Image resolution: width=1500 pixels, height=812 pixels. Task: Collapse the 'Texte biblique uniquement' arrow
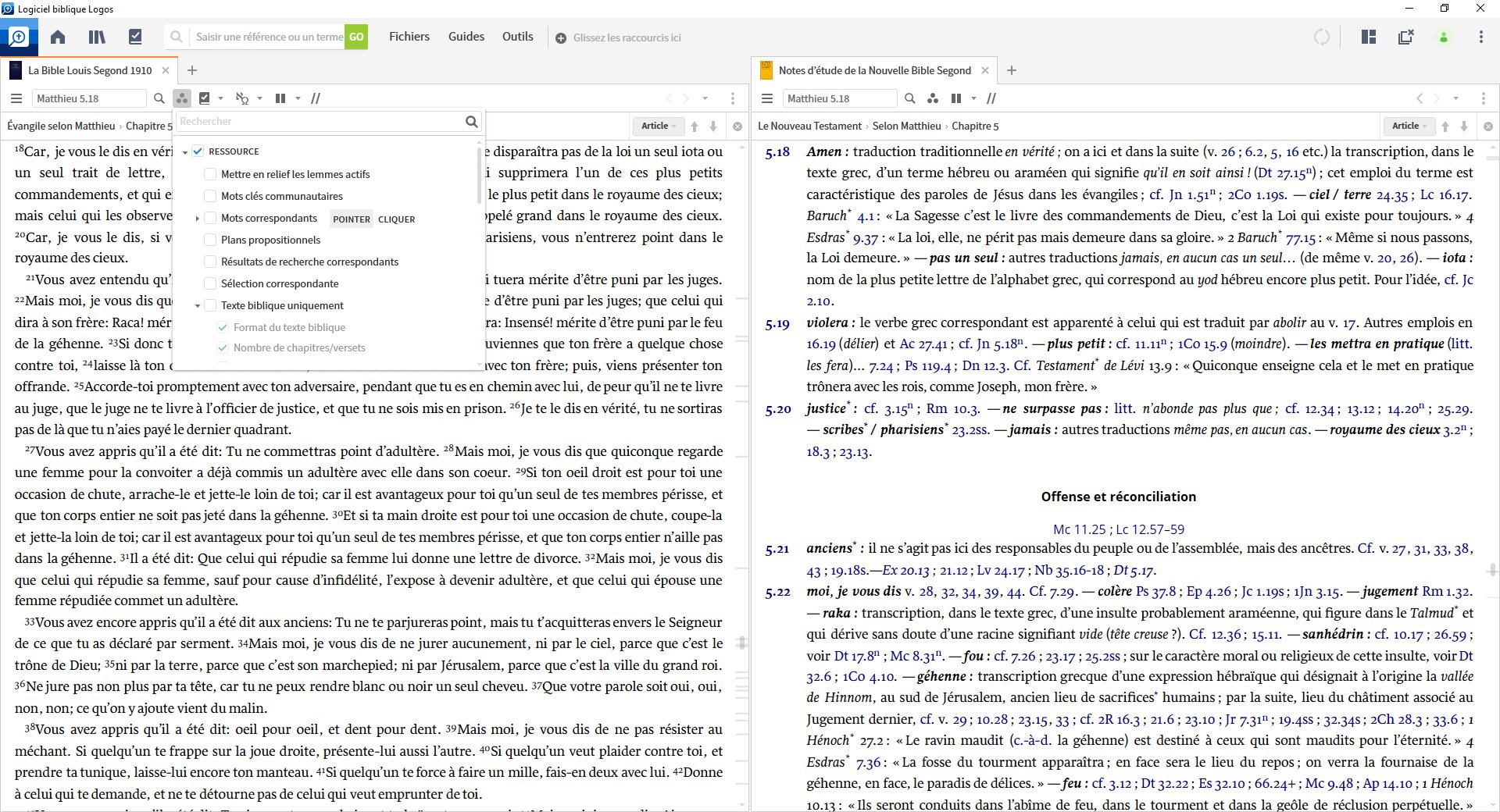197,306
